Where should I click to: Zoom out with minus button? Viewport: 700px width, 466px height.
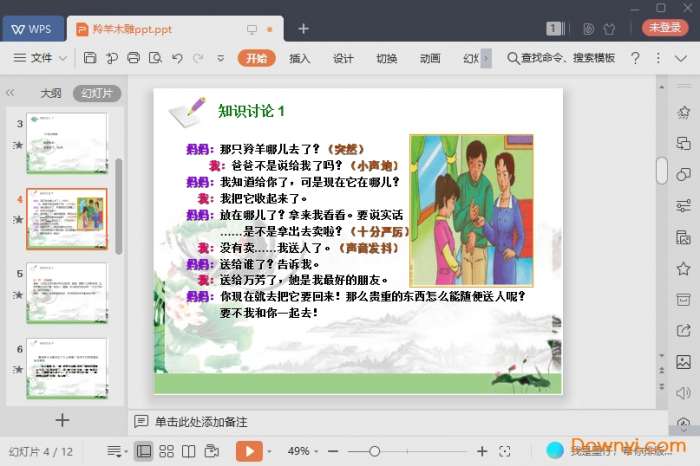[x=333, y=451]
